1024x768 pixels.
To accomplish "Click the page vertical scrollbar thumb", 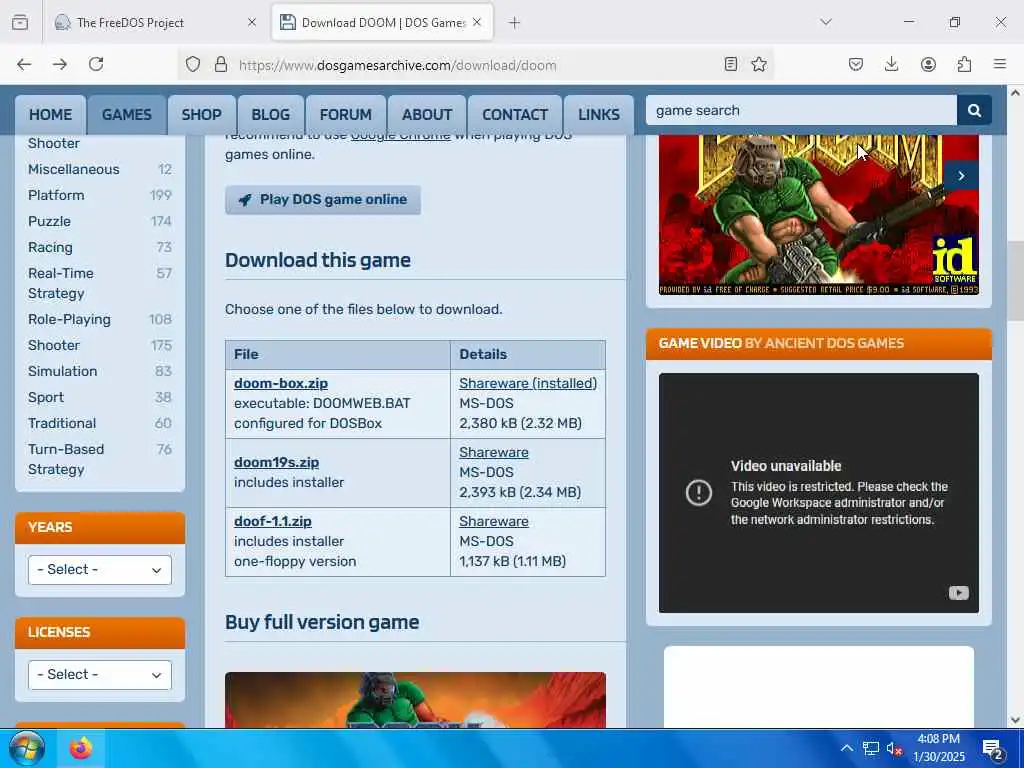I will click(1015, 281).
